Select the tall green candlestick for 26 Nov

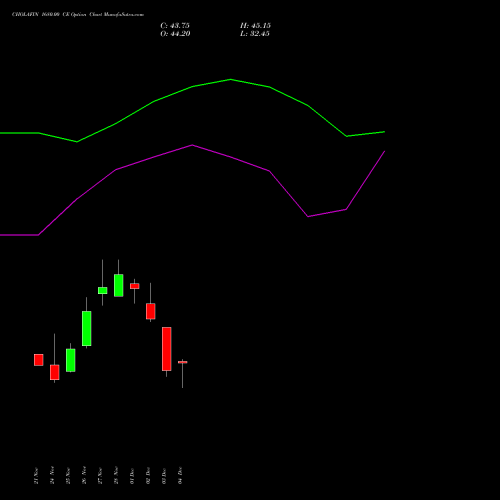click(87, 328)
